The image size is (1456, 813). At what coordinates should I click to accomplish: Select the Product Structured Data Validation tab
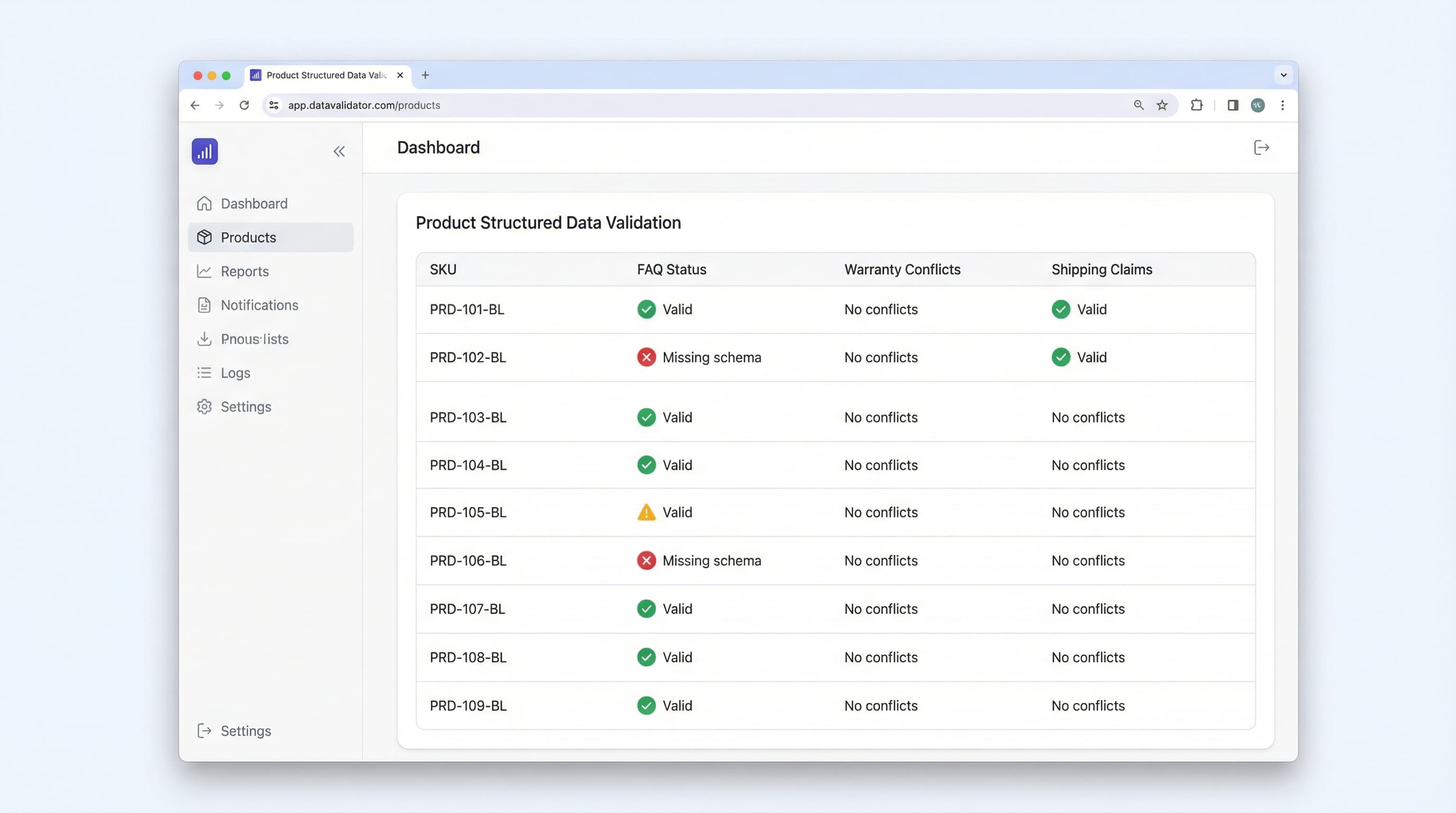(316, 75)
